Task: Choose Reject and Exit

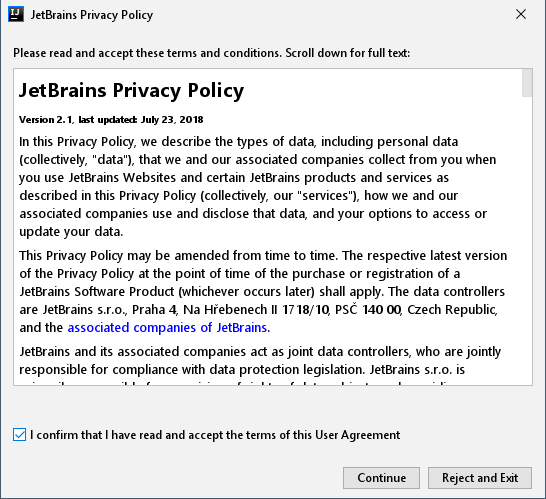Action: pyautogui.click(x=480, y=478)
